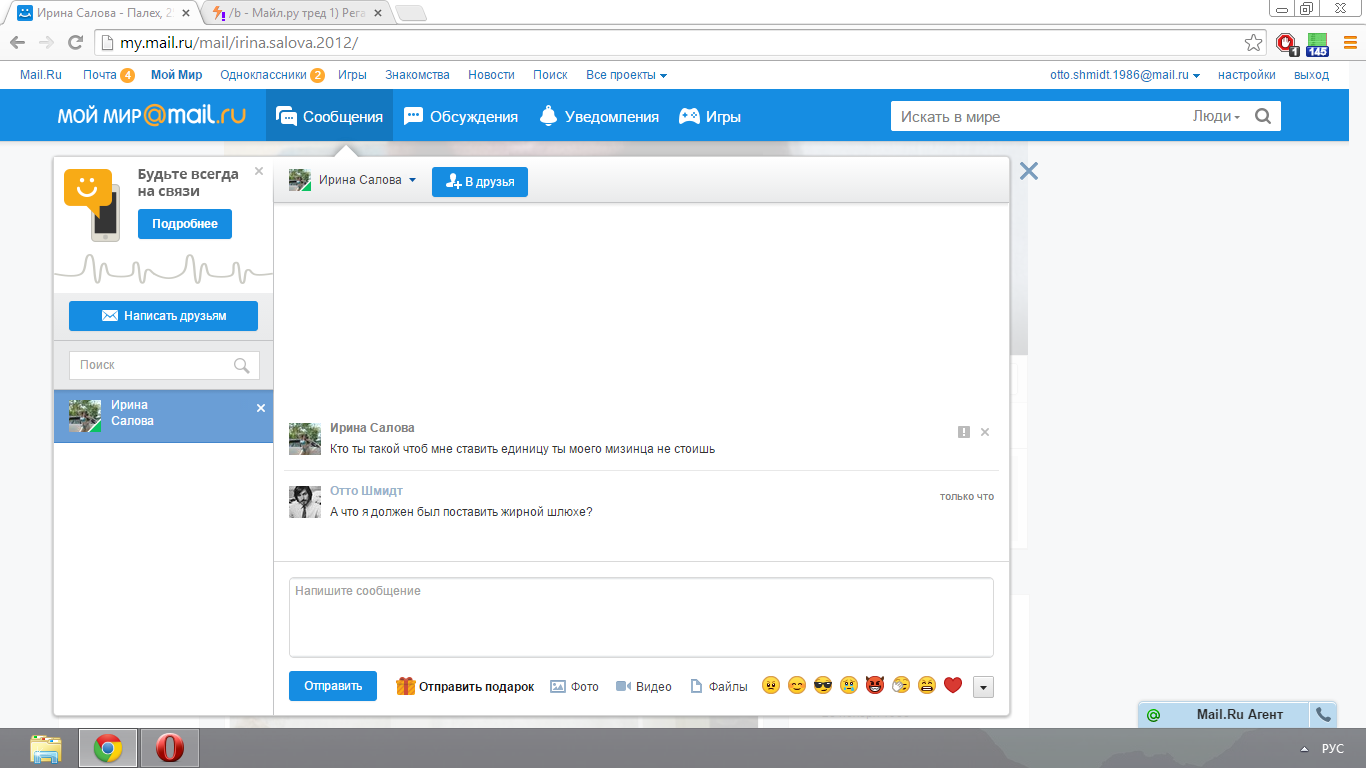Switch to Opera in the taskbar
This screenshot has width=1366, height=768.
pyautogui.click(x=170, y=748)
